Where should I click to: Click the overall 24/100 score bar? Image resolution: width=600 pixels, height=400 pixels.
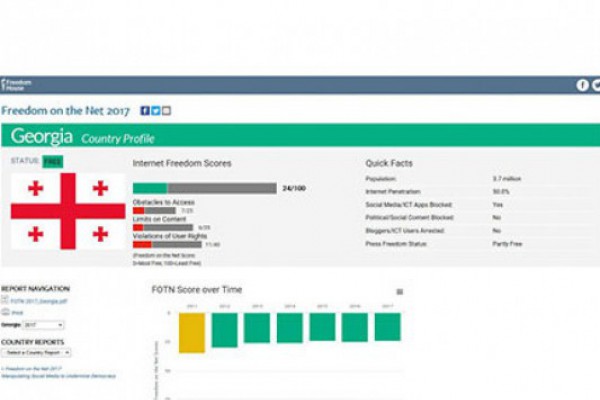[205, 188]
